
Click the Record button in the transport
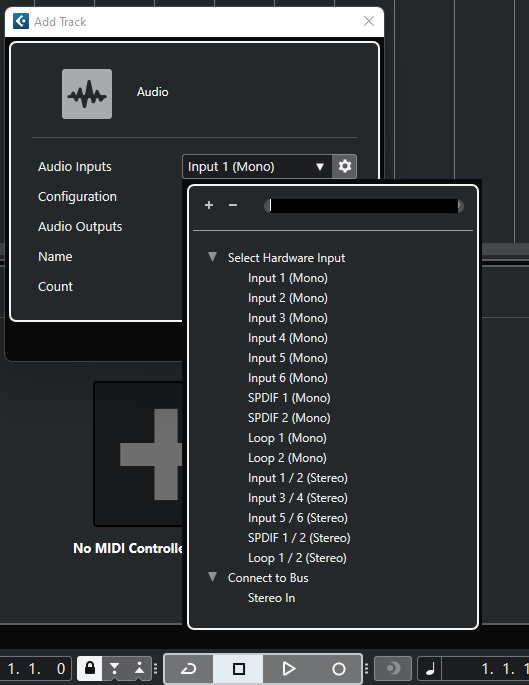point(339,668)
